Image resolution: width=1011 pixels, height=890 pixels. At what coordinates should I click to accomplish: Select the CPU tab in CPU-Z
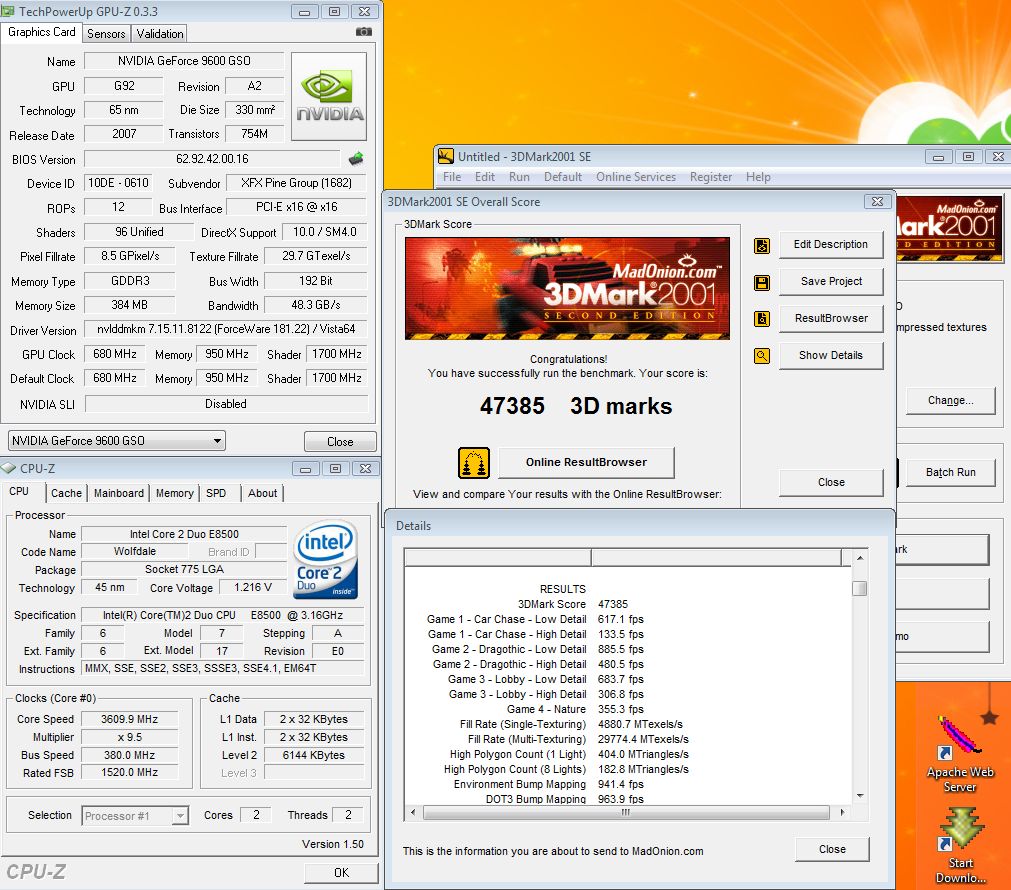tap(19, 491)
